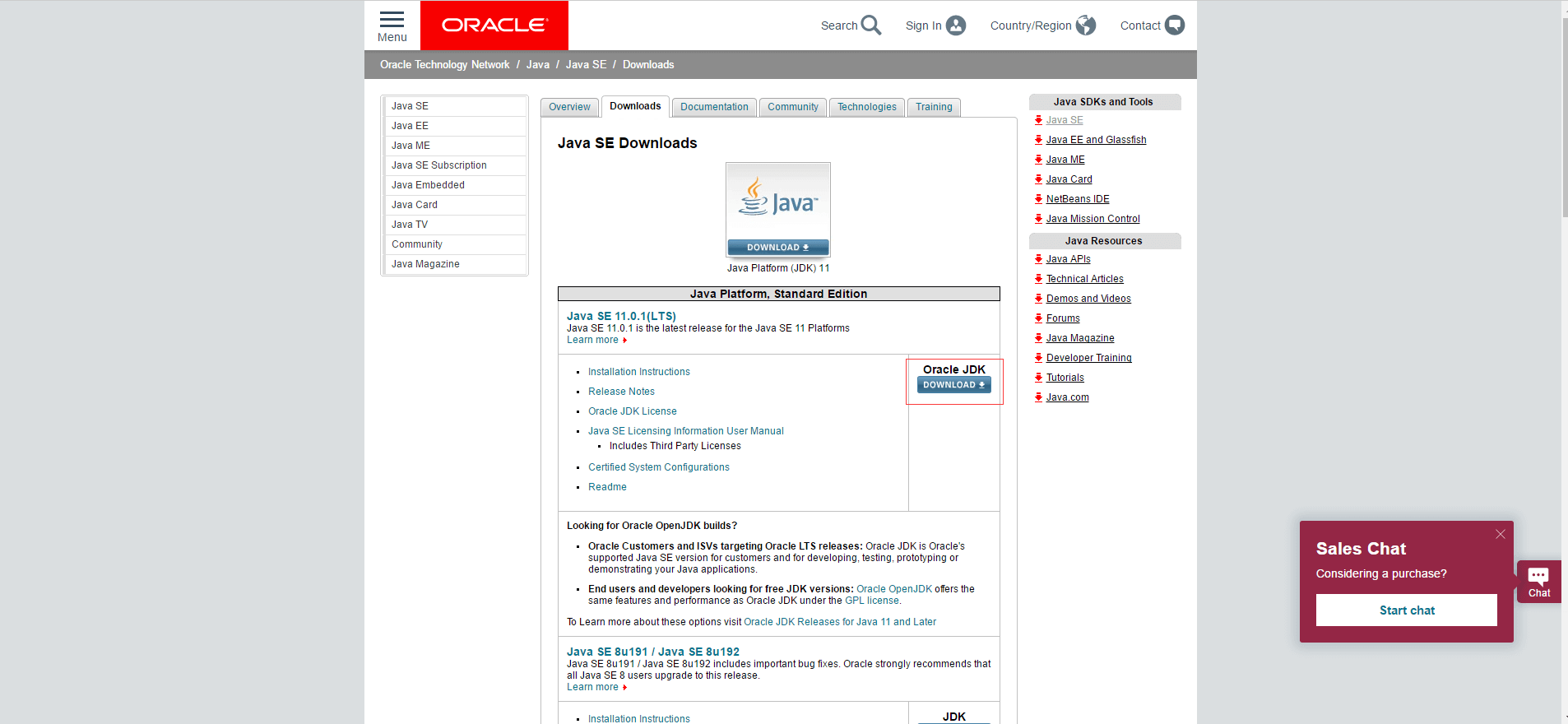The image size is (1568, 724).
Task: Select Java ME in left sidebar
Action: click(456, 146)
